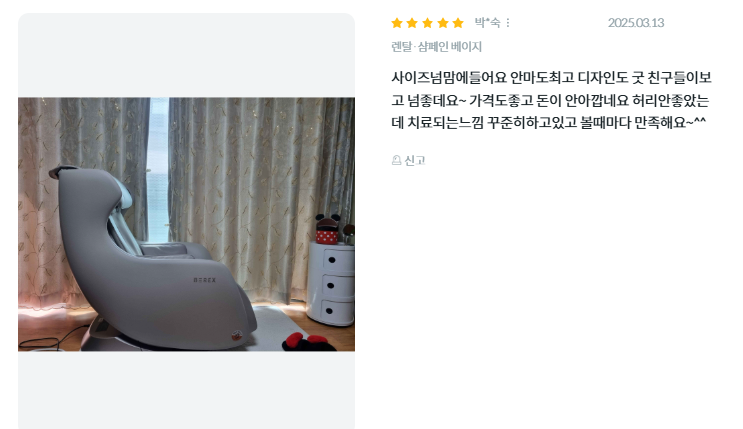Click the review date 2025.03.13
Screen dimensions: 743x429
[x=636, y=23]
